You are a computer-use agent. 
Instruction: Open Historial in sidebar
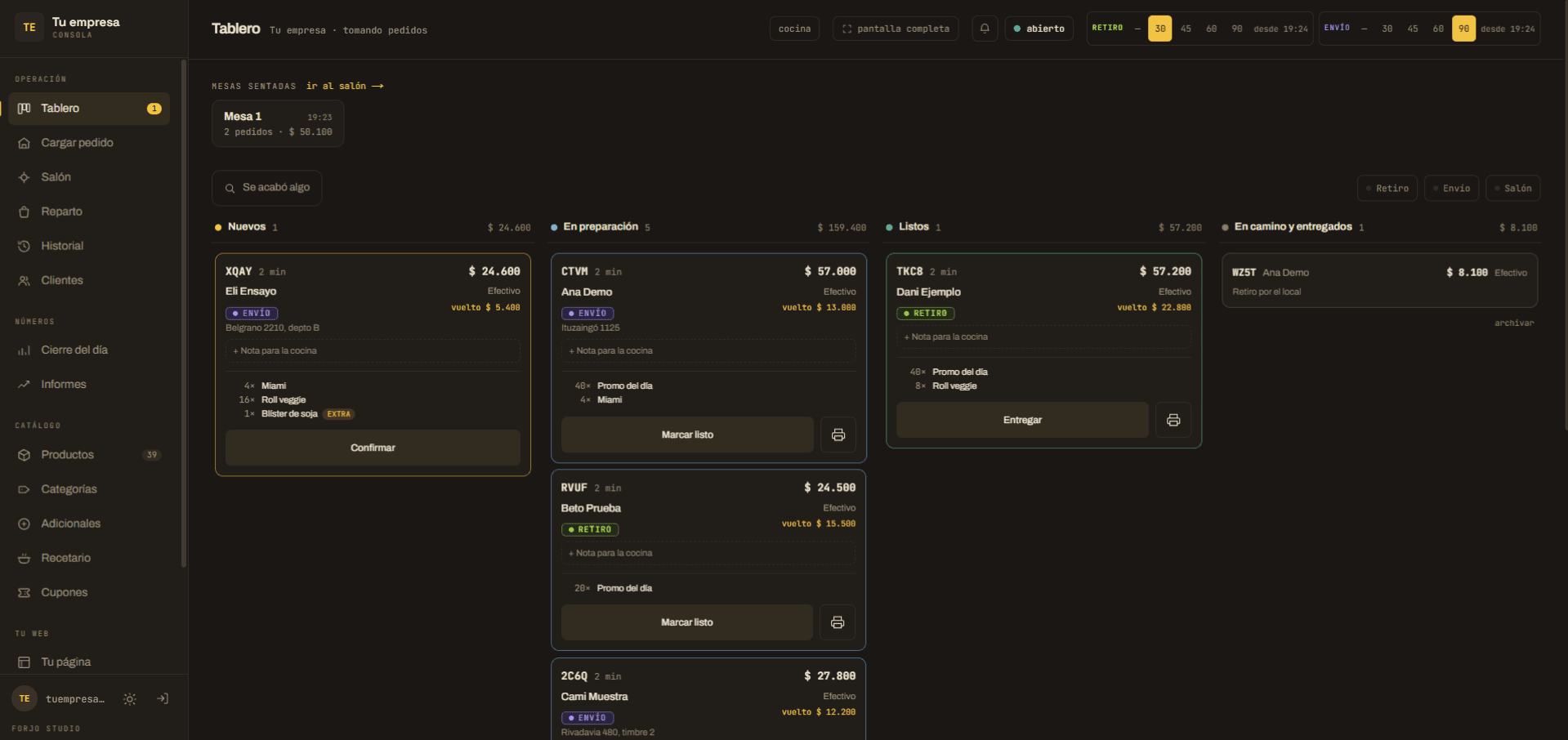pyautogui.click(x=89, y=246)
